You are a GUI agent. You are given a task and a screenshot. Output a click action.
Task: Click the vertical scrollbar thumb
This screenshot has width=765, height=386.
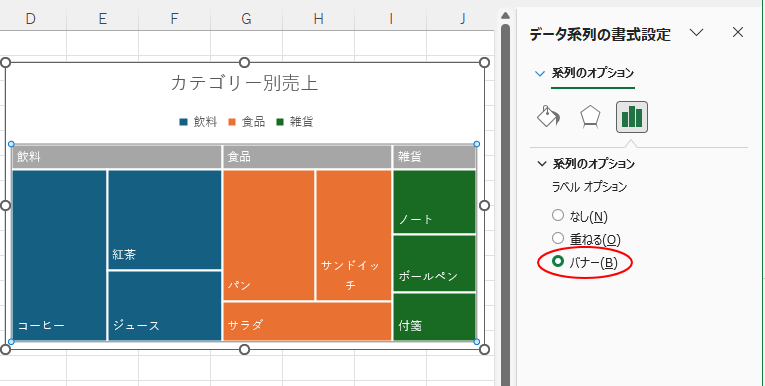(x=505, y=205)
